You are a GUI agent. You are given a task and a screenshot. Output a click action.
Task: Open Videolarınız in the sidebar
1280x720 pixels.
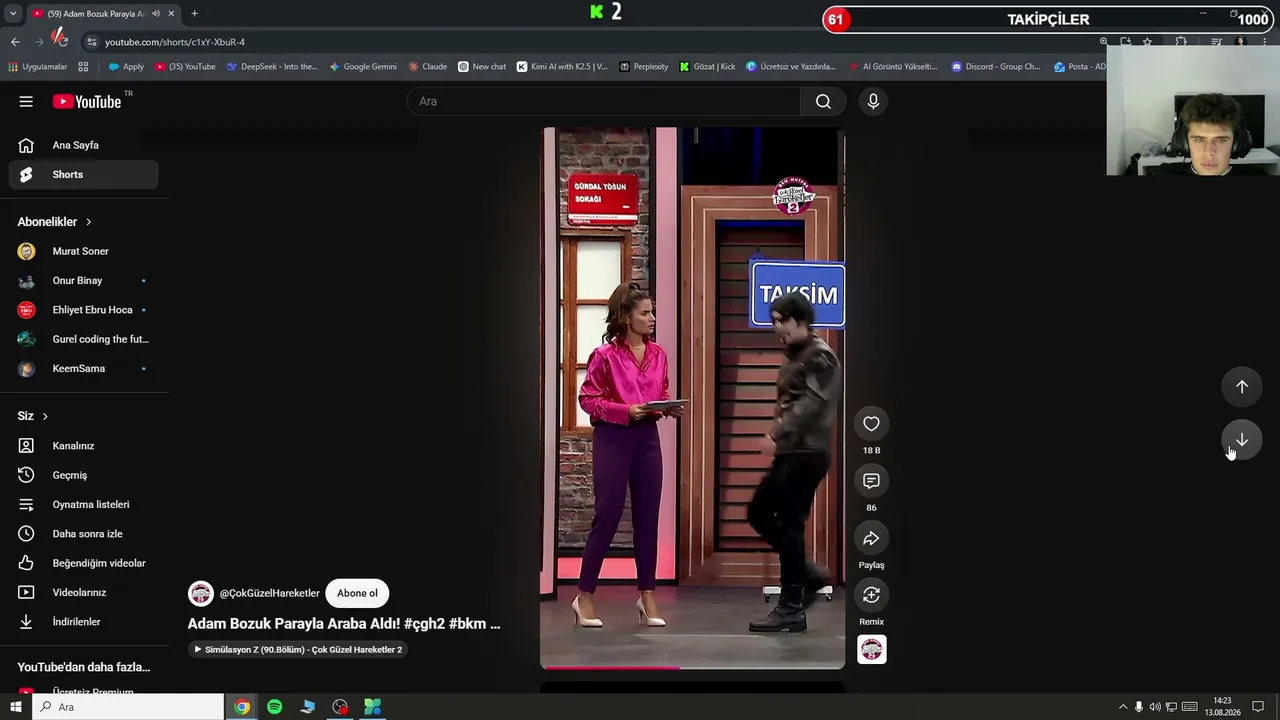tap(84, 592)
